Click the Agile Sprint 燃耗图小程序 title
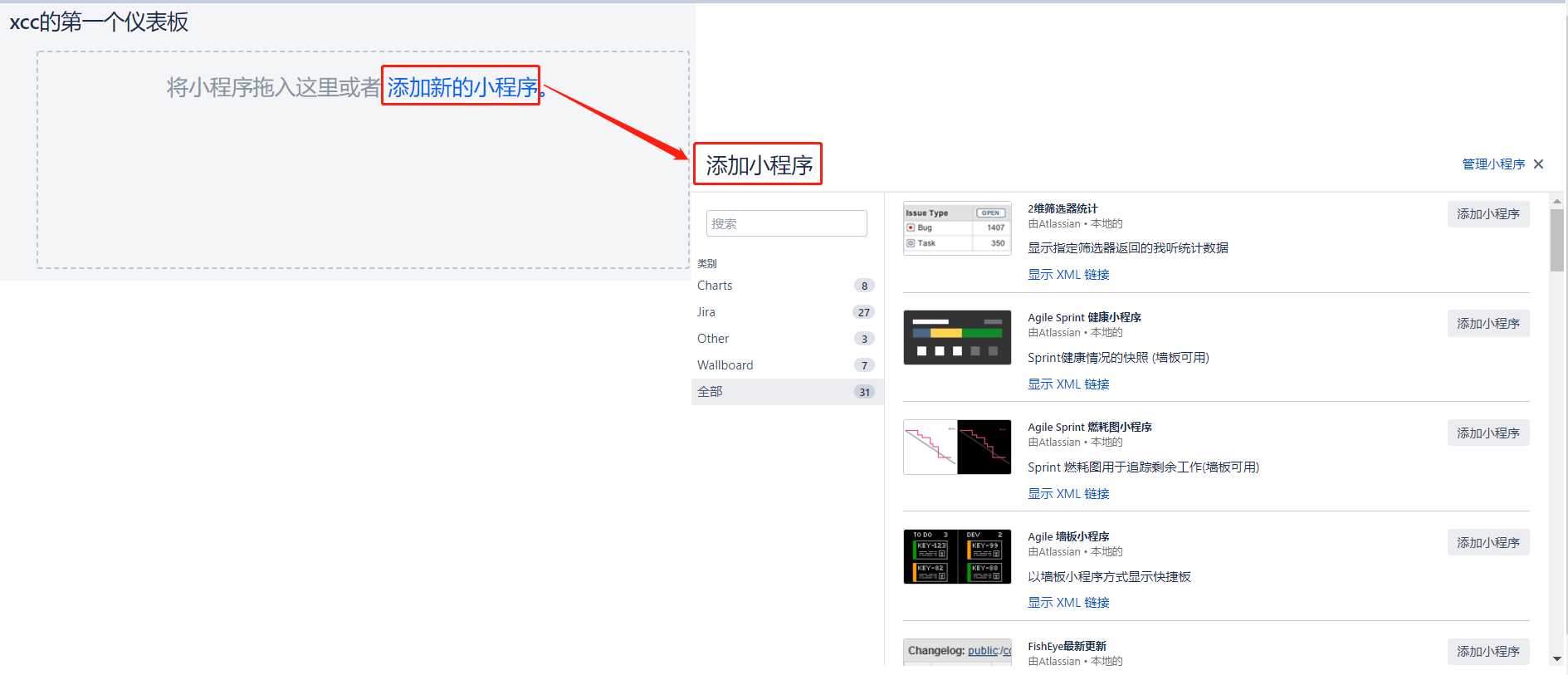The image size is (1568, 675). [x=1090, y=427]
